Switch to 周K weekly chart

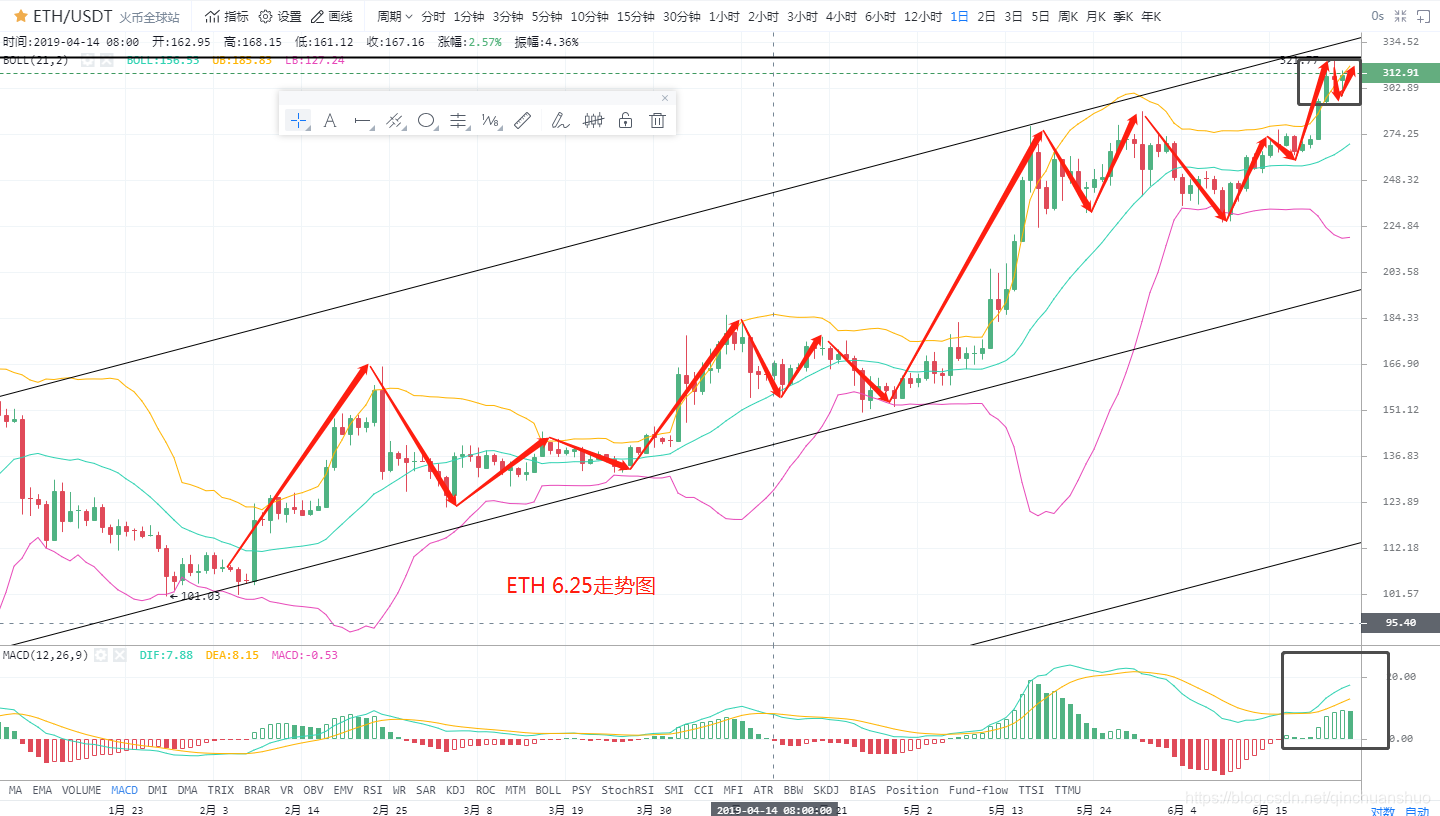(x=1068, y=16)
